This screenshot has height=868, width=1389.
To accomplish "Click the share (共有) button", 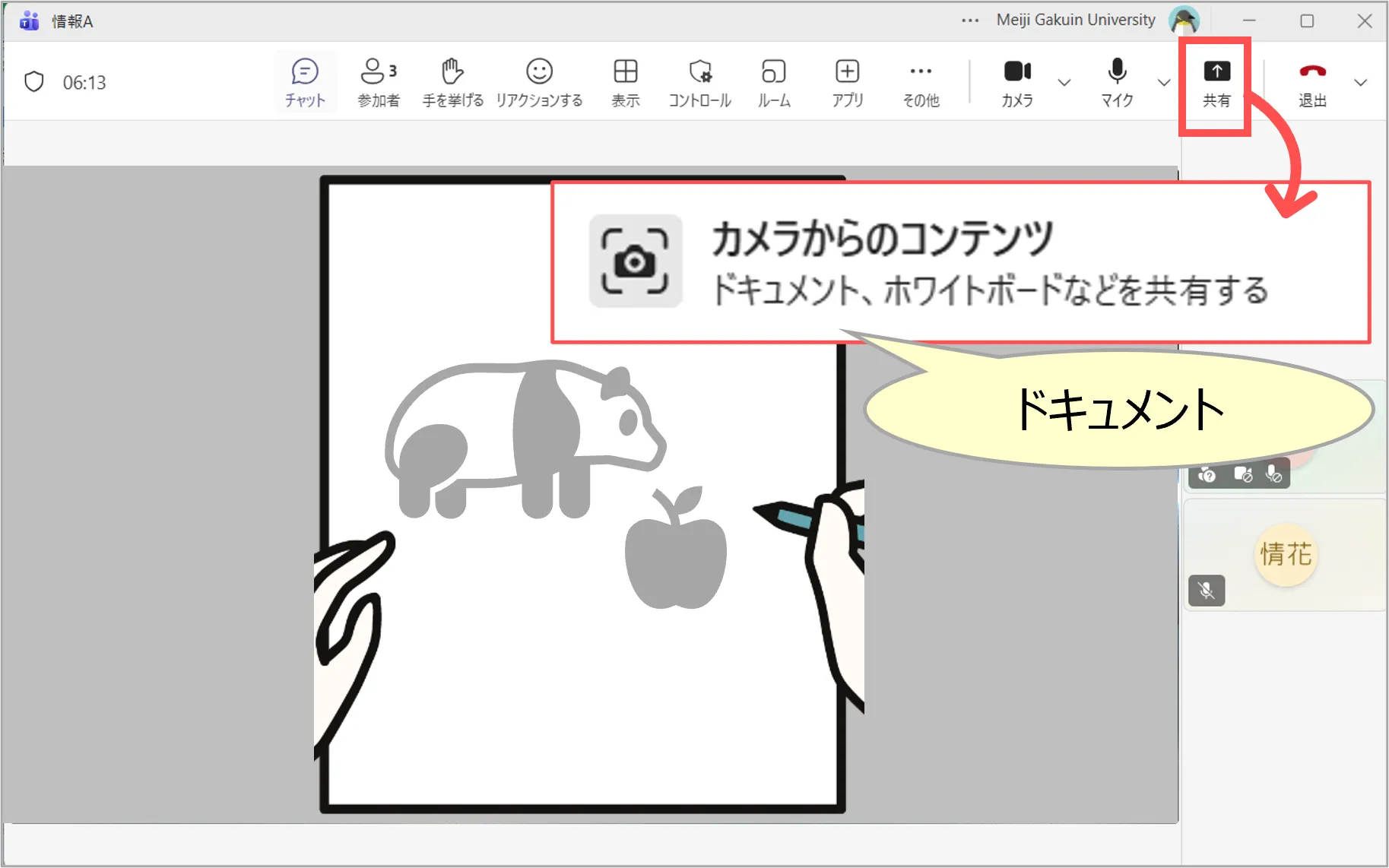I will (x=1216, y=82).
